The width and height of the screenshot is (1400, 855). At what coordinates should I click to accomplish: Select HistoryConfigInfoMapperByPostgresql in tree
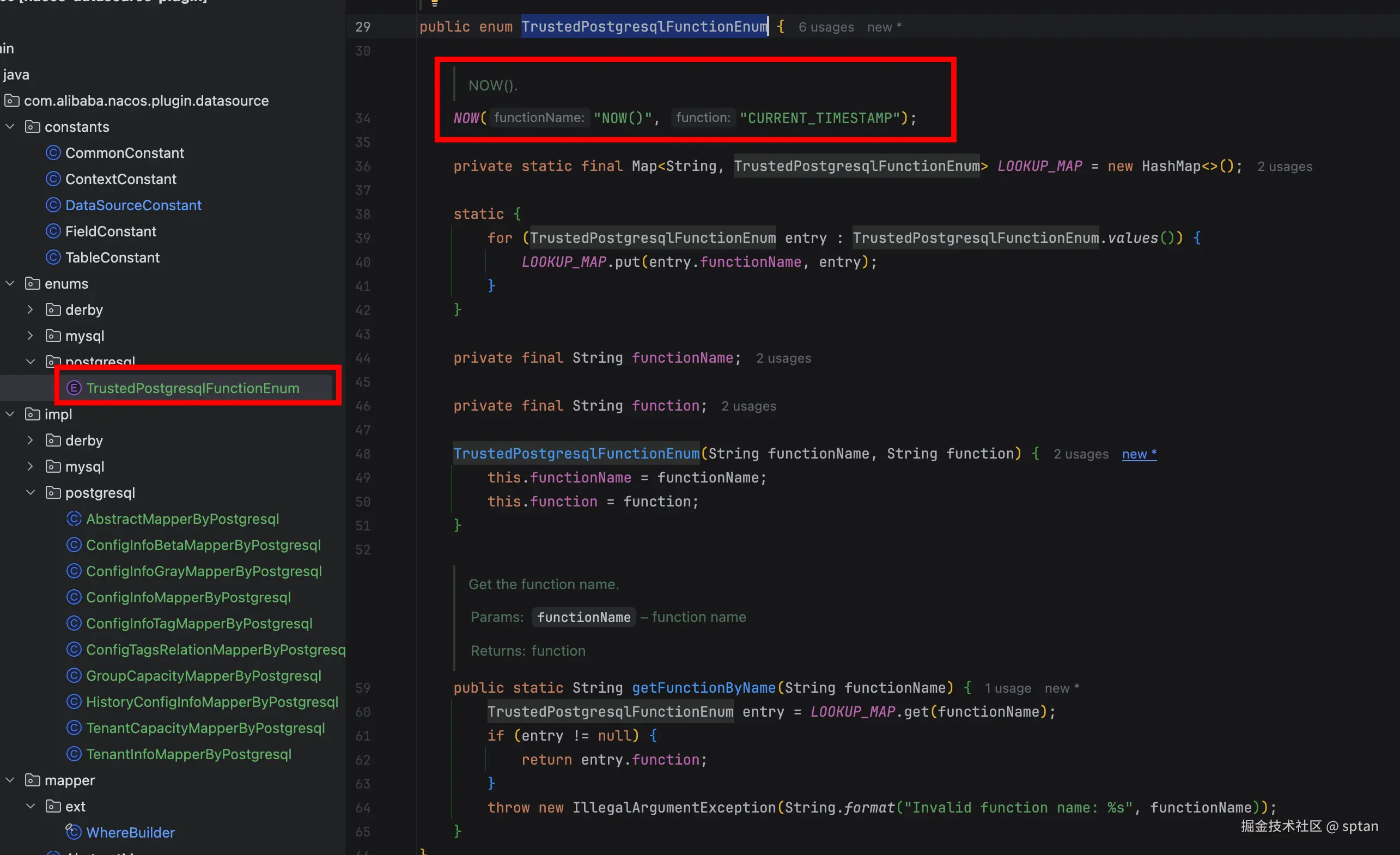tap(211, 701)
